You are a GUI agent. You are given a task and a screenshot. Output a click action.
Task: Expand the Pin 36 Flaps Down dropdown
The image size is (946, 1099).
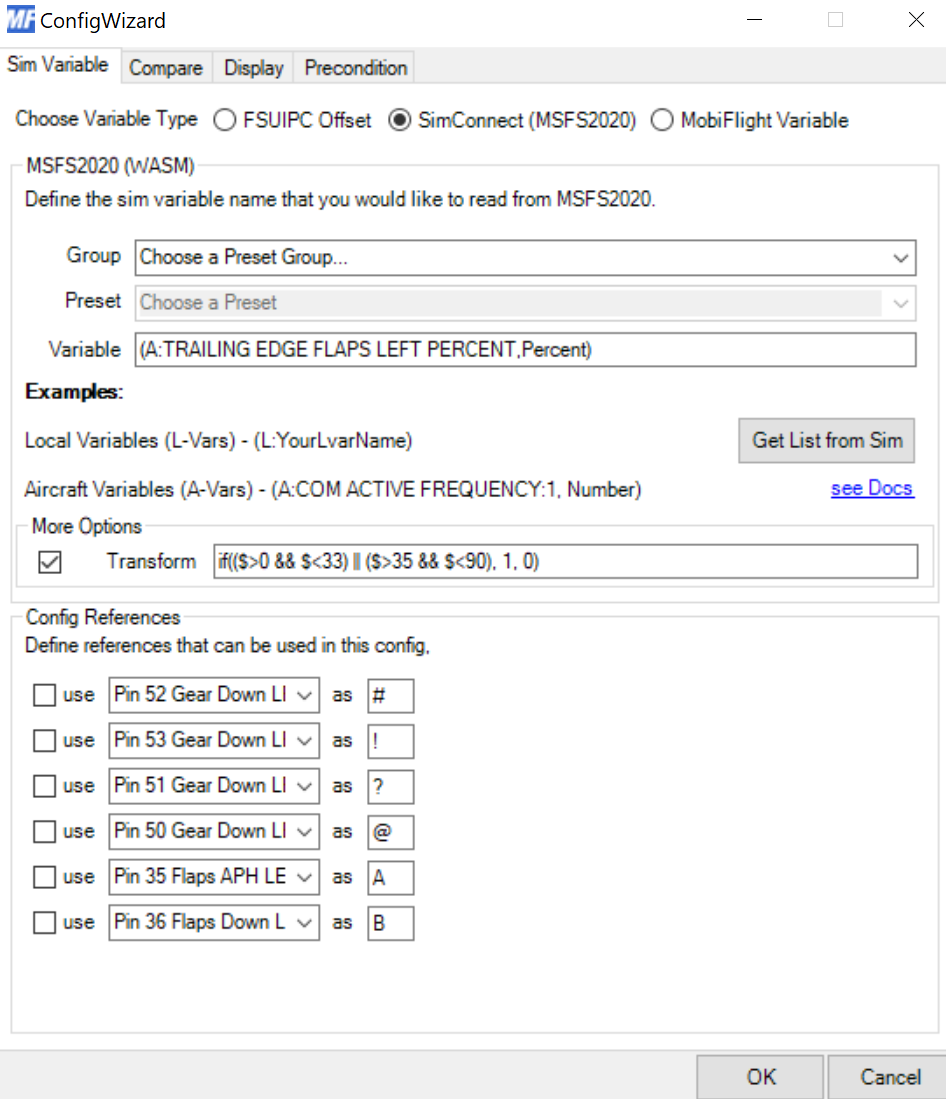pos(214,922)
